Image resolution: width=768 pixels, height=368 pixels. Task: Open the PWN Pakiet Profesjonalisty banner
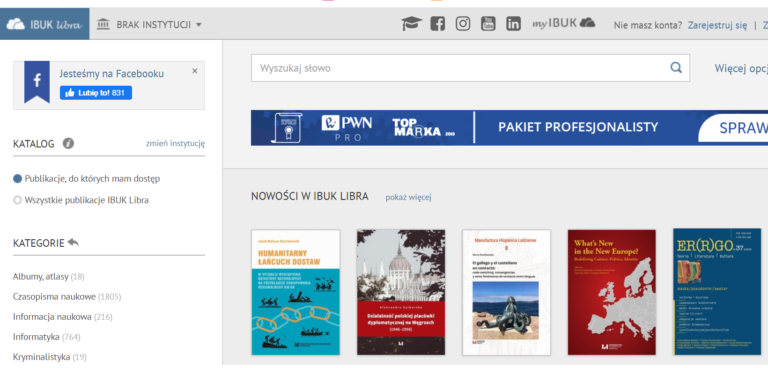(x=509, y=127)
